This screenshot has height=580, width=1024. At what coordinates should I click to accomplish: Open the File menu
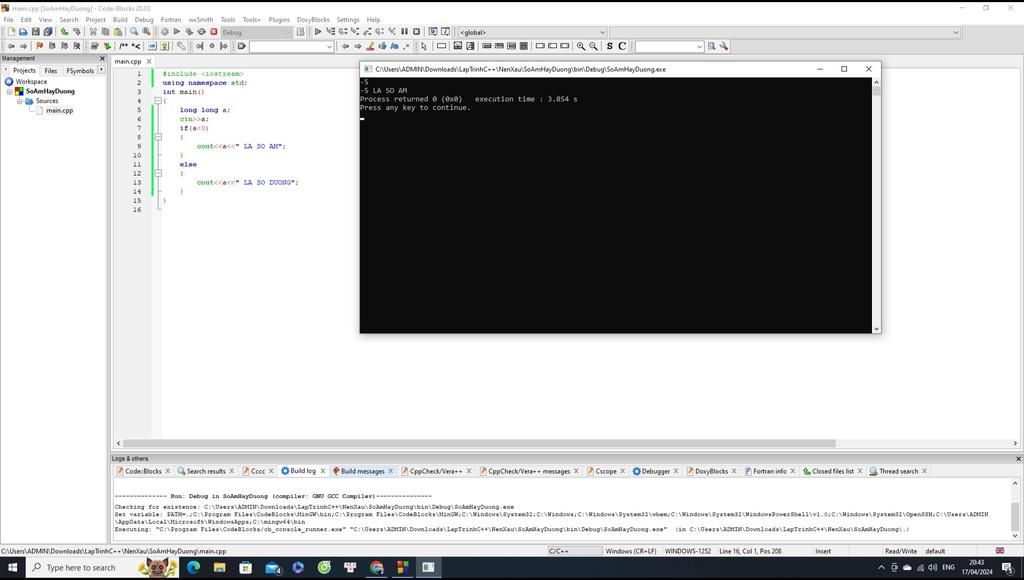(8, 20)
